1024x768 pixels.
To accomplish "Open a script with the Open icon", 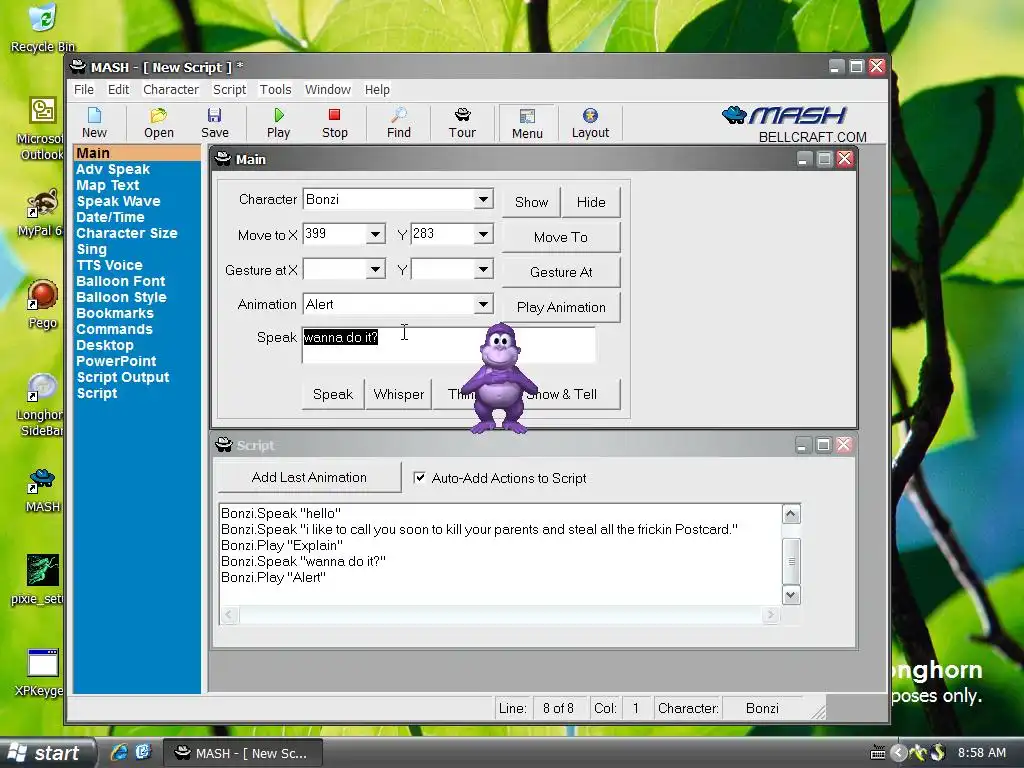I will [159, 123].
